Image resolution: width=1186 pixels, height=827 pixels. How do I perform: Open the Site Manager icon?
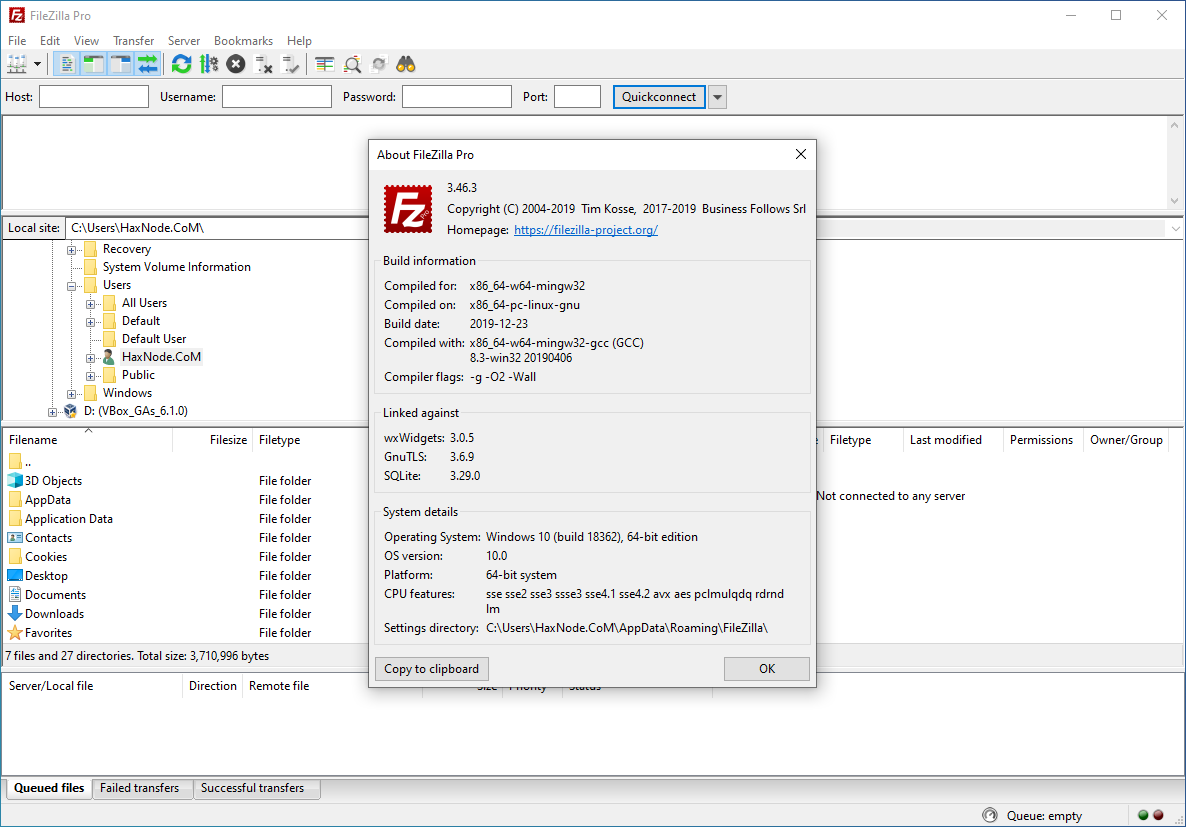(x=17, y=64)
